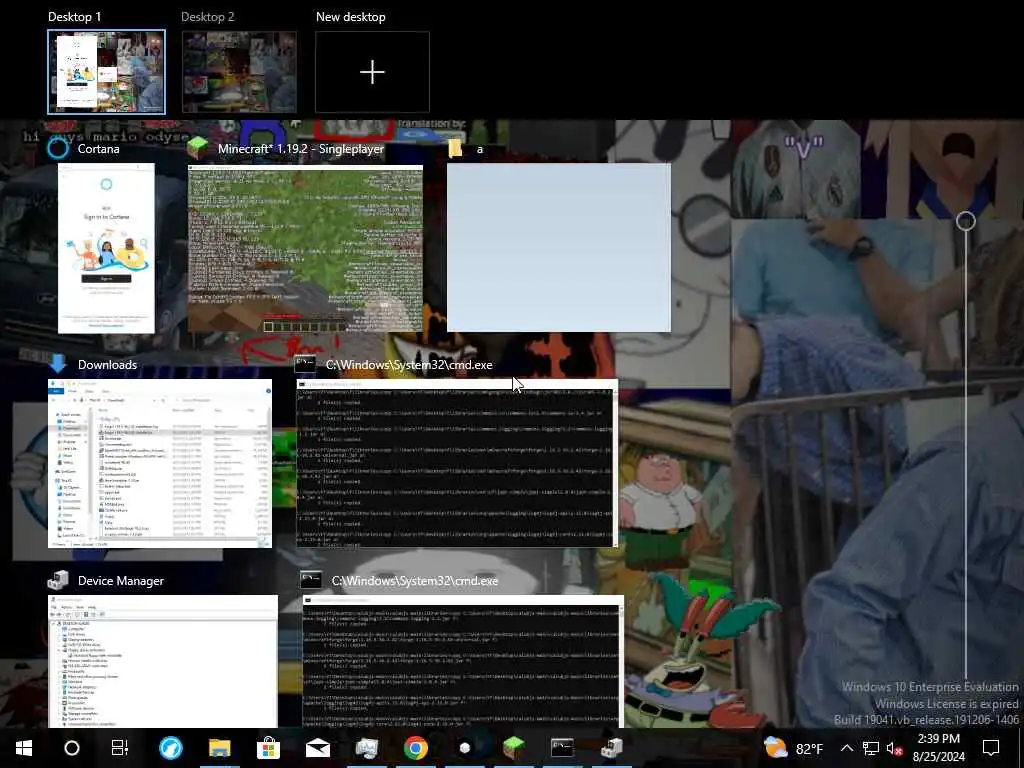The image size is (1024, 768).
Task: Click the Minecraft grass block title icon
Action: 197,148
